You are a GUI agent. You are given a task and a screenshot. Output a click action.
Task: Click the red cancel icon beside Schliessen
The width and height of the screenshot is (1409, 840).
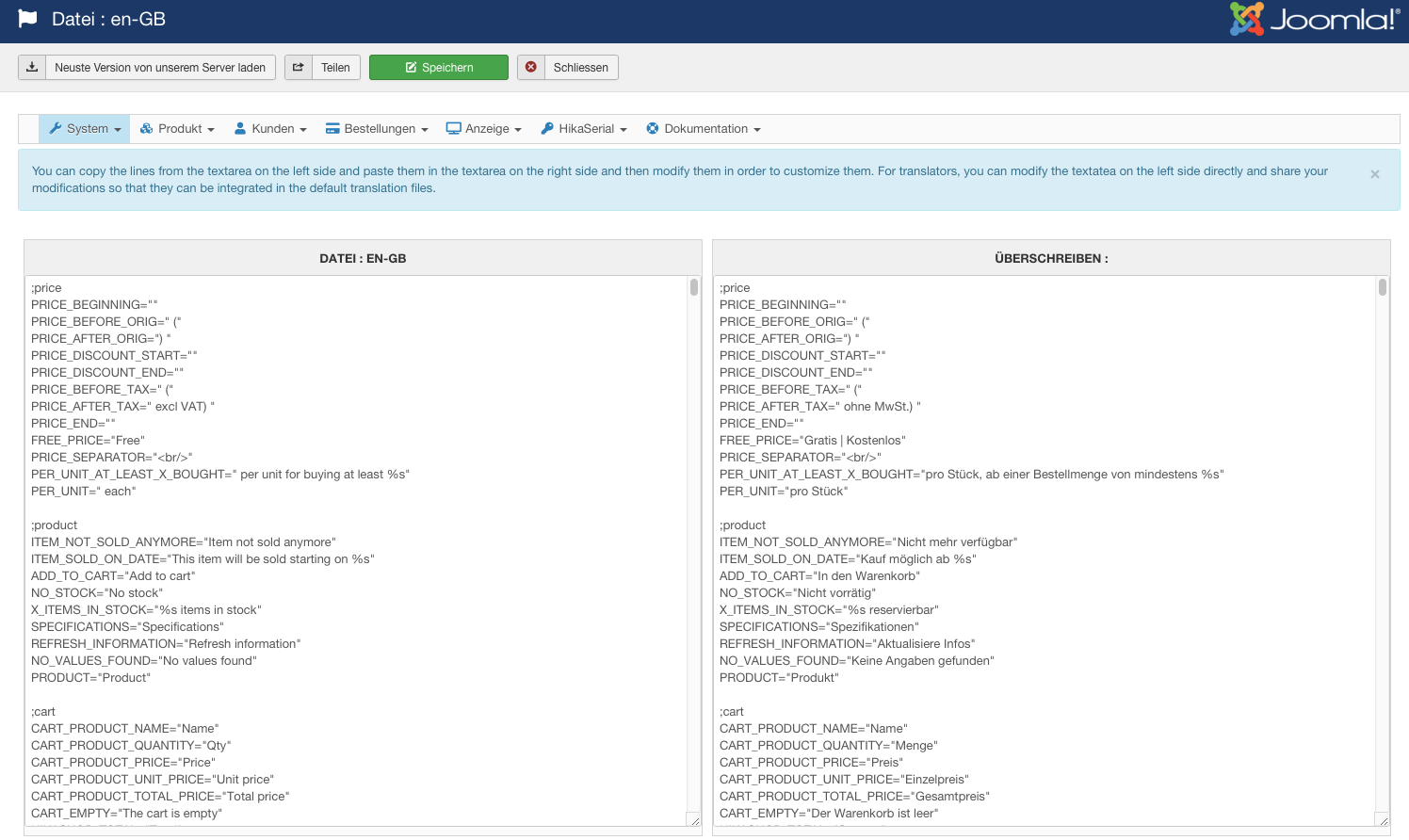pyautogui.click(x=531, y=68)
